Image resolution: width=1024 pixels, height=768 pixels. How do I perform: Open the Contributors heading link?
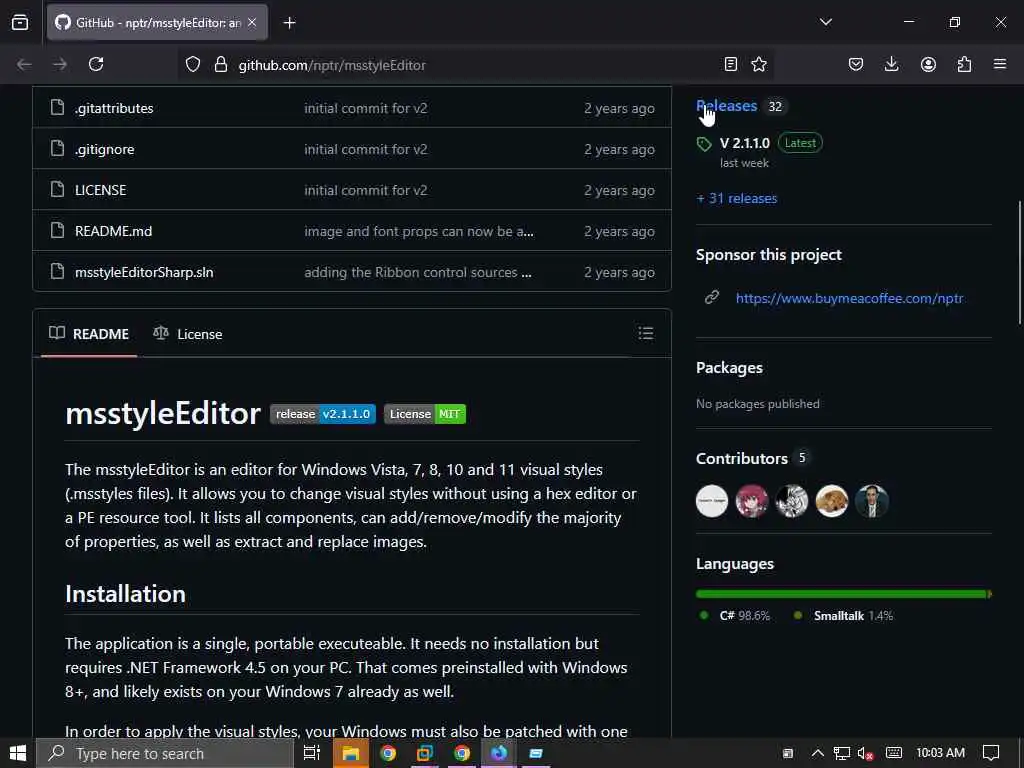(x=741, y=458)
